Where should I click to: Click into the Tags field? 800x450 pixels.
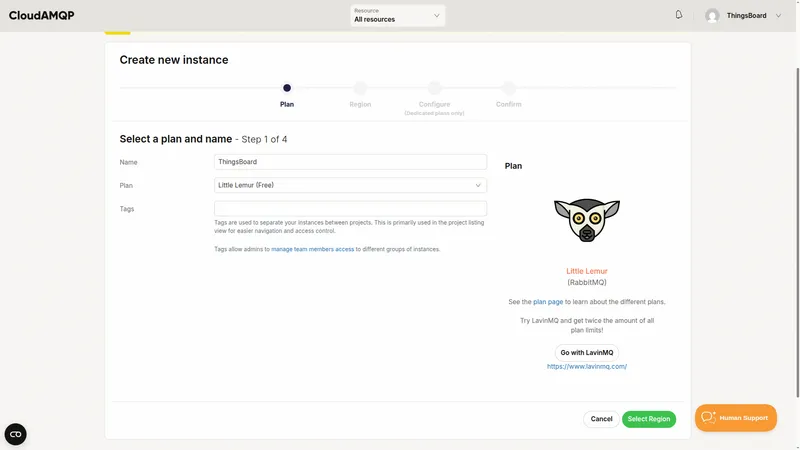click(350, 208)
